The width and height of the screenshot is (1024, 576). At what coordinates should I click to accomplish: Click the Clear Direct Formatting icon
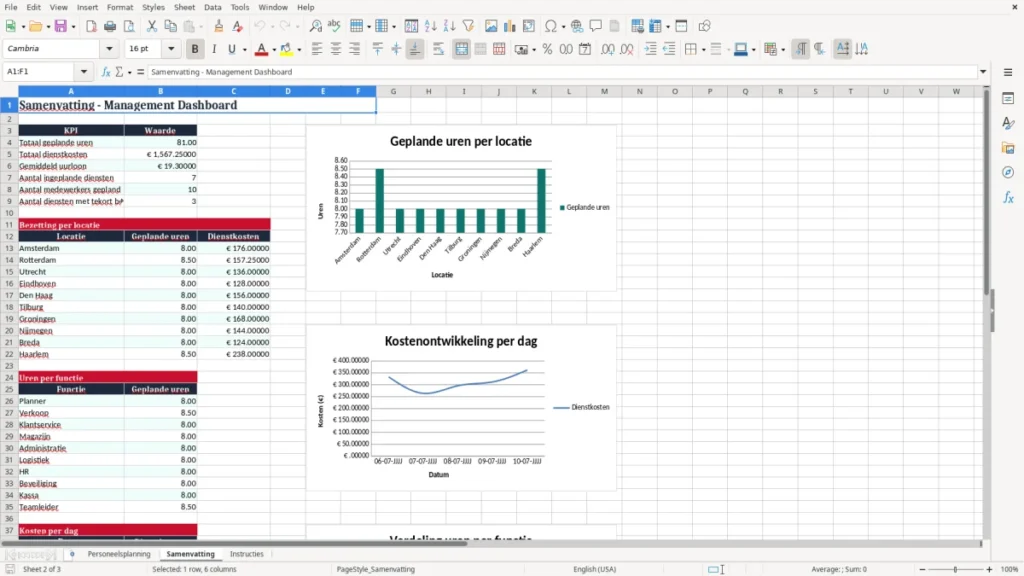pyautogui.click(x=238, y=26)
